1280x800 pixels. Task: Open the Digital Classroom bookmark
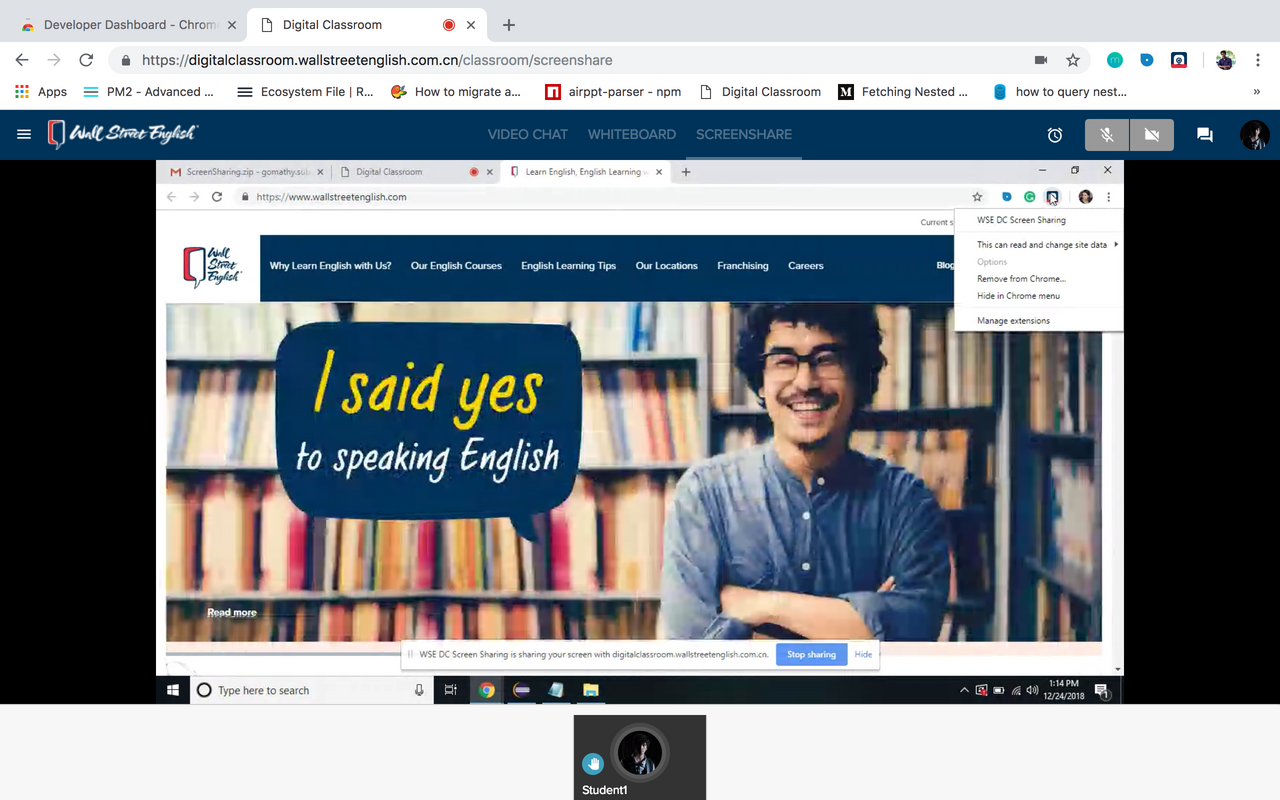pos(759,91)
